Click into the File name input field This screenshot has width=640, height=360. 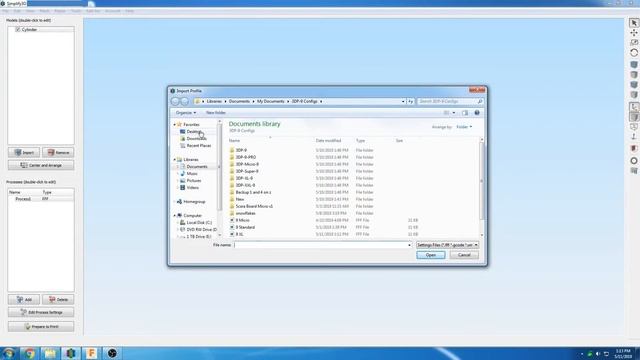tap(323, 245)
